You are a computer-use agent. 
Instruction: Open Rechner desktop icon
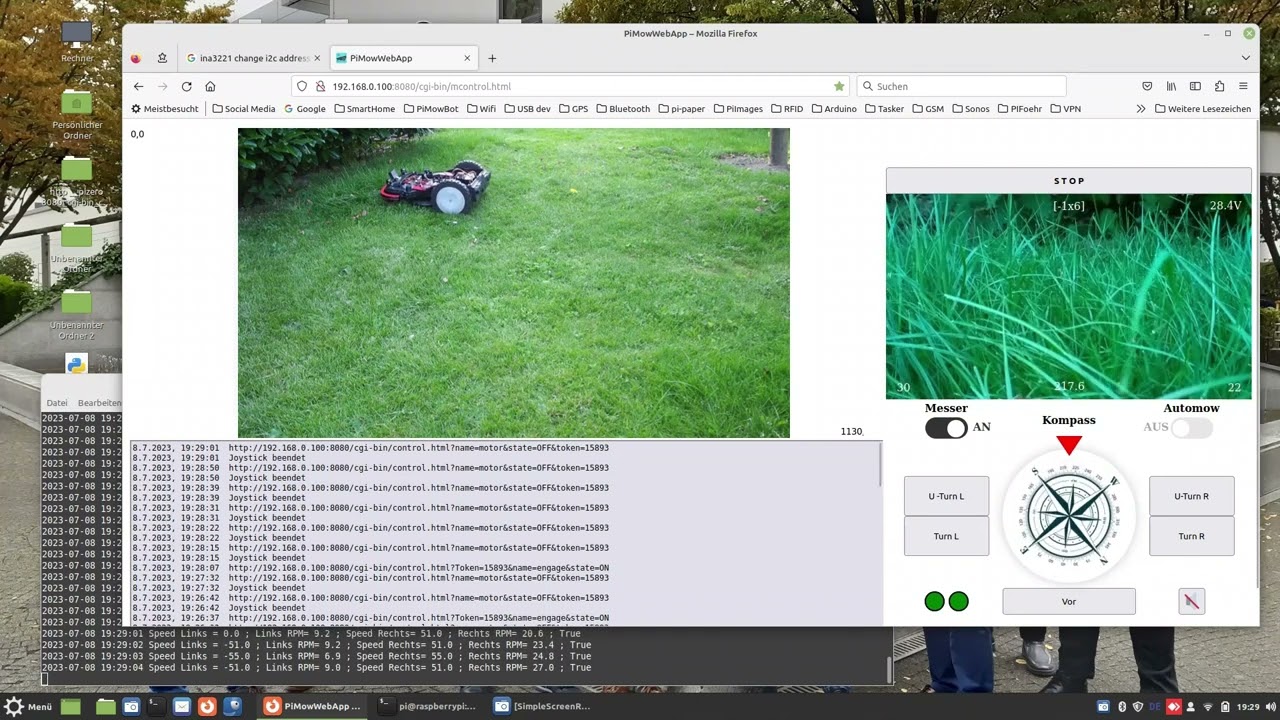coord(77,41)
